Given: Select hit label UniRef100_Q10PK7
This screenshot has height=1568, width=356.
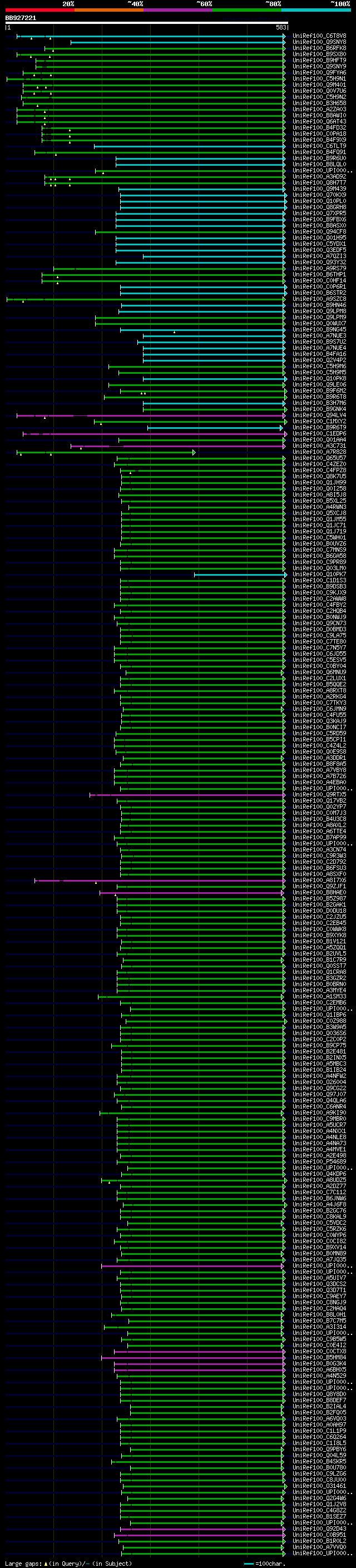Looking at the screenshot, I should (319, 574).
